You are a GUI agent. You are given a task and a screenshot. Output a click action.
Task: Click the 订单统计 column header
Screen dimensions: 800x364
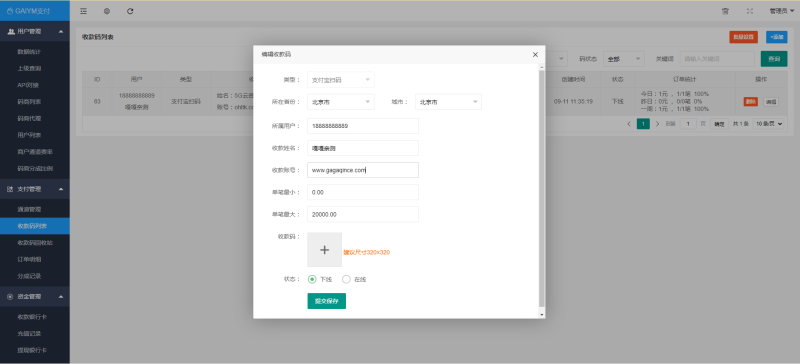[685, 80]
